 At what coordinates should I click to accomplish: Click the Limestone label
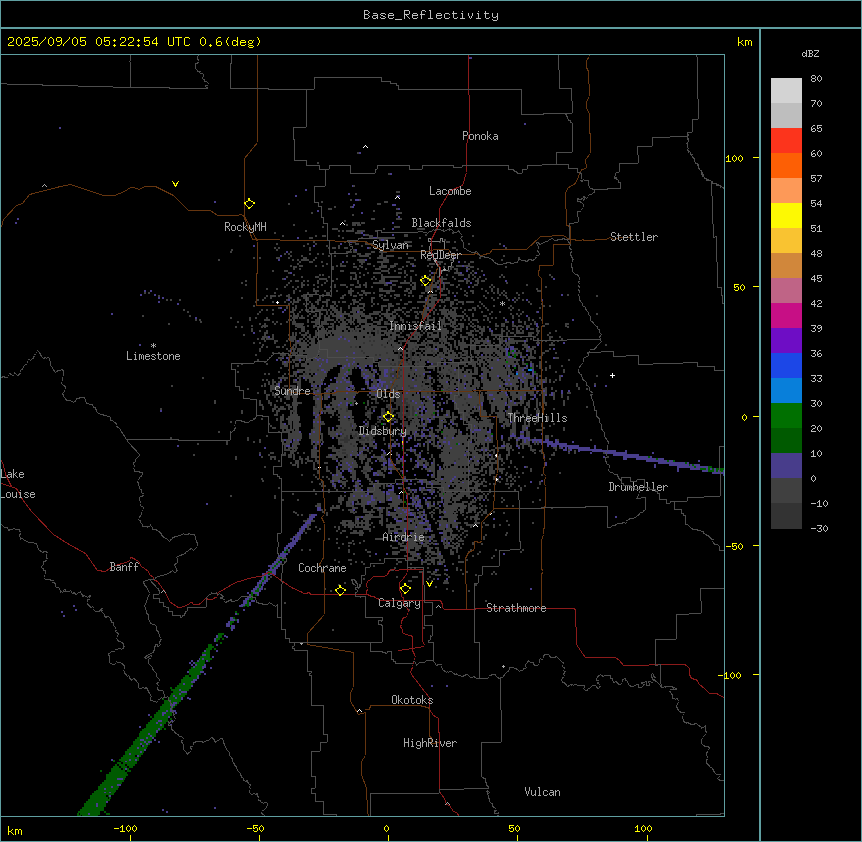pyautogui.click(x=153, y=356)
